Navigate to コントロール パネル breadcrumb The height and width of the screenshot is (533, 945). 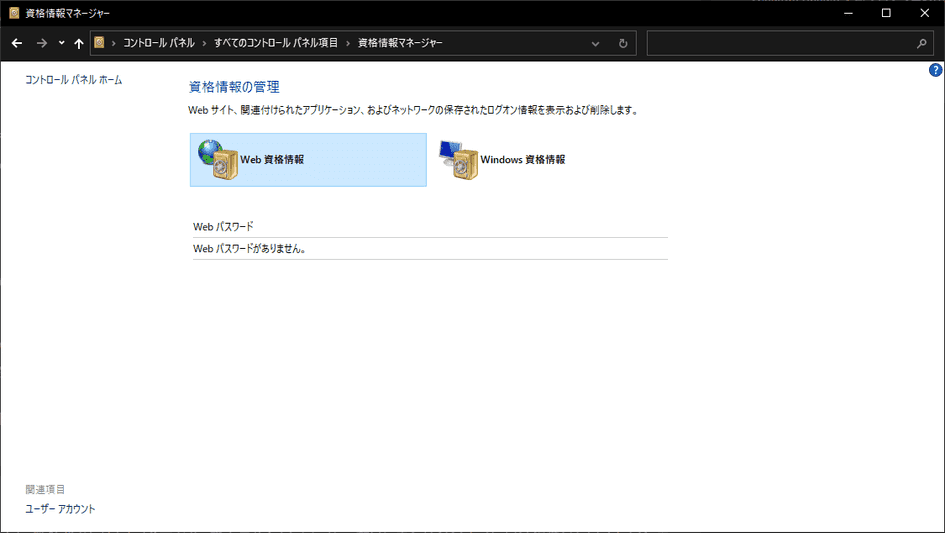[158, 43]
